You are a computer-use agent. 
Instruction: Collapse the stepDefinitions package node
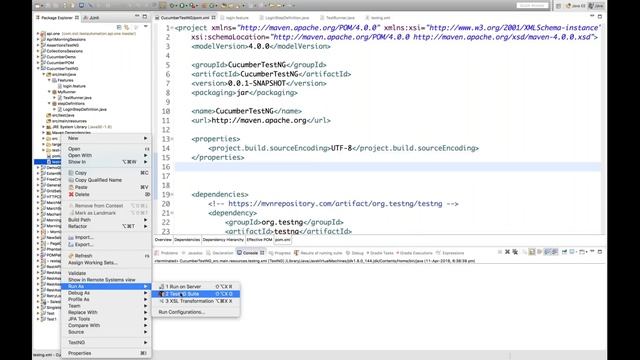click(49, 104)
